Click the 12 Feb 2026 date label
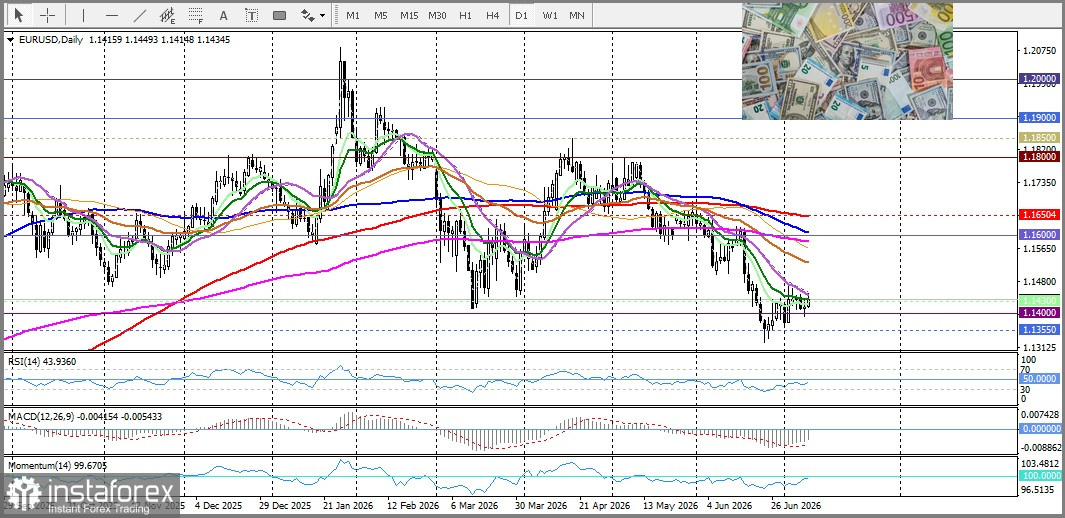1065x518 pixels. point(412,506)
